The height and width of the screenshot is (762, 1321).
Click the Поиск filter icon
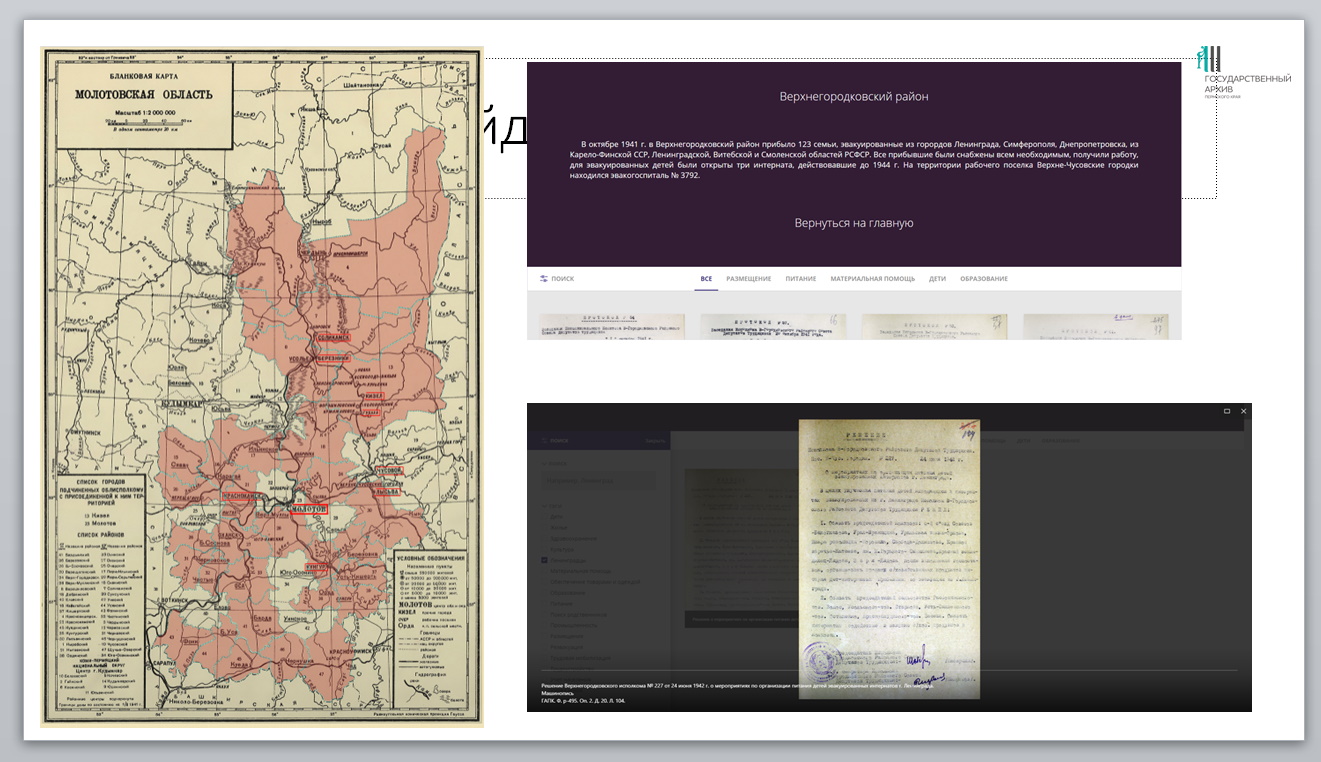pos(544,279)
